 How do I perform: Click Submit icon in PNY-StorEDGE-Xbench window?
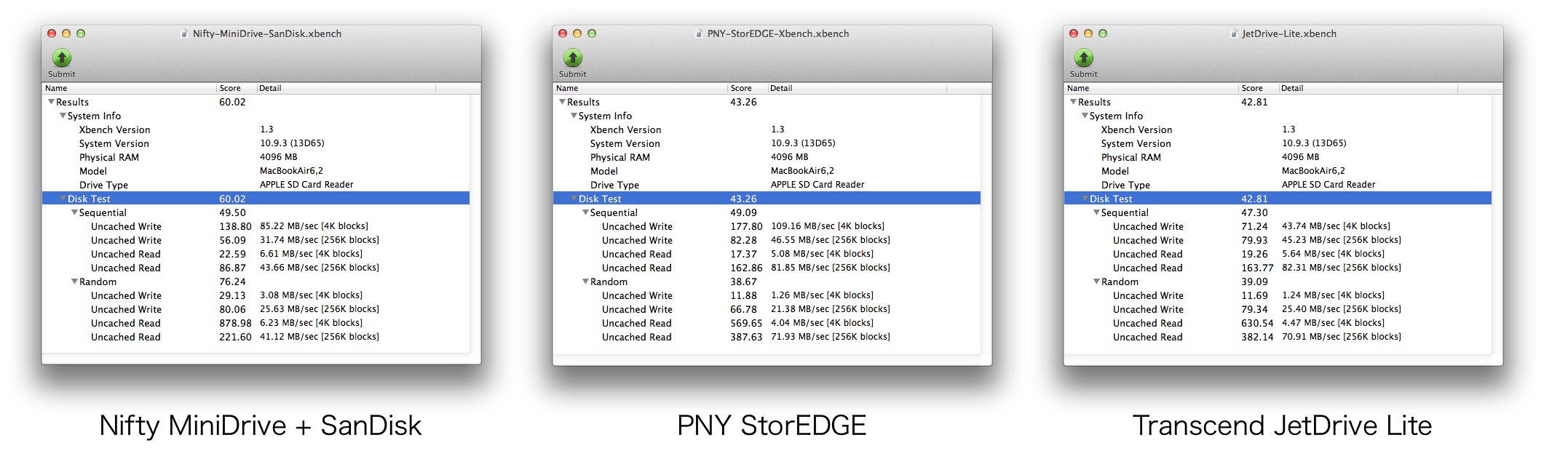(573, 57)
